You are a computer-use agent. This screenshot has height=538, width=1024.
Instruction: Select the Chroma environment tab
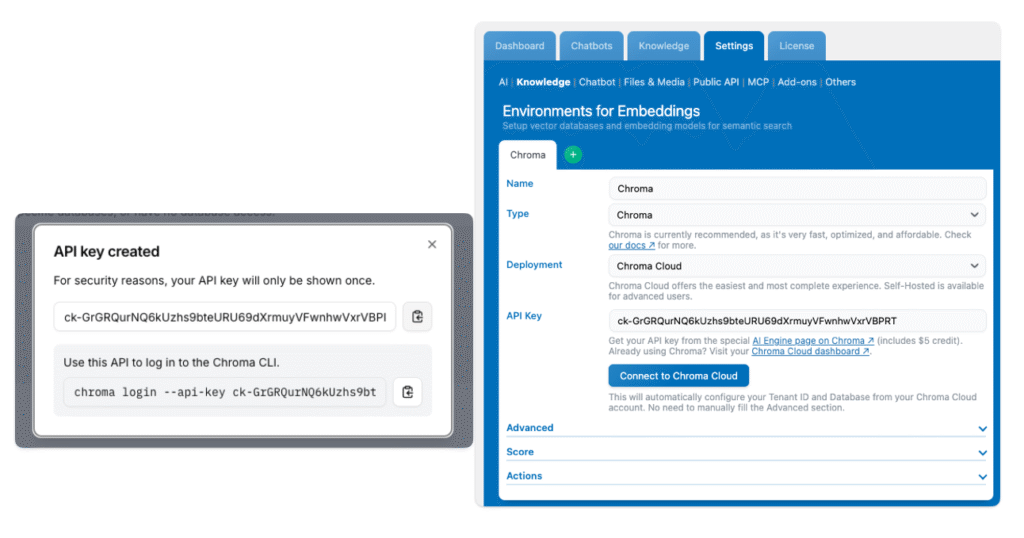(x=528, y=155)
